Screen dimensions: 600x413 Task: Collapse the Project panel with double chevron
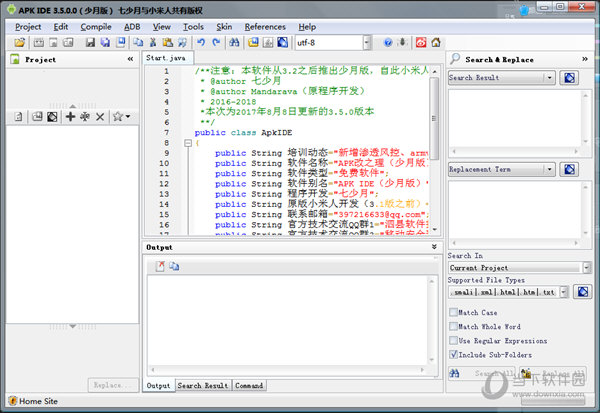[x=130, y=59]
